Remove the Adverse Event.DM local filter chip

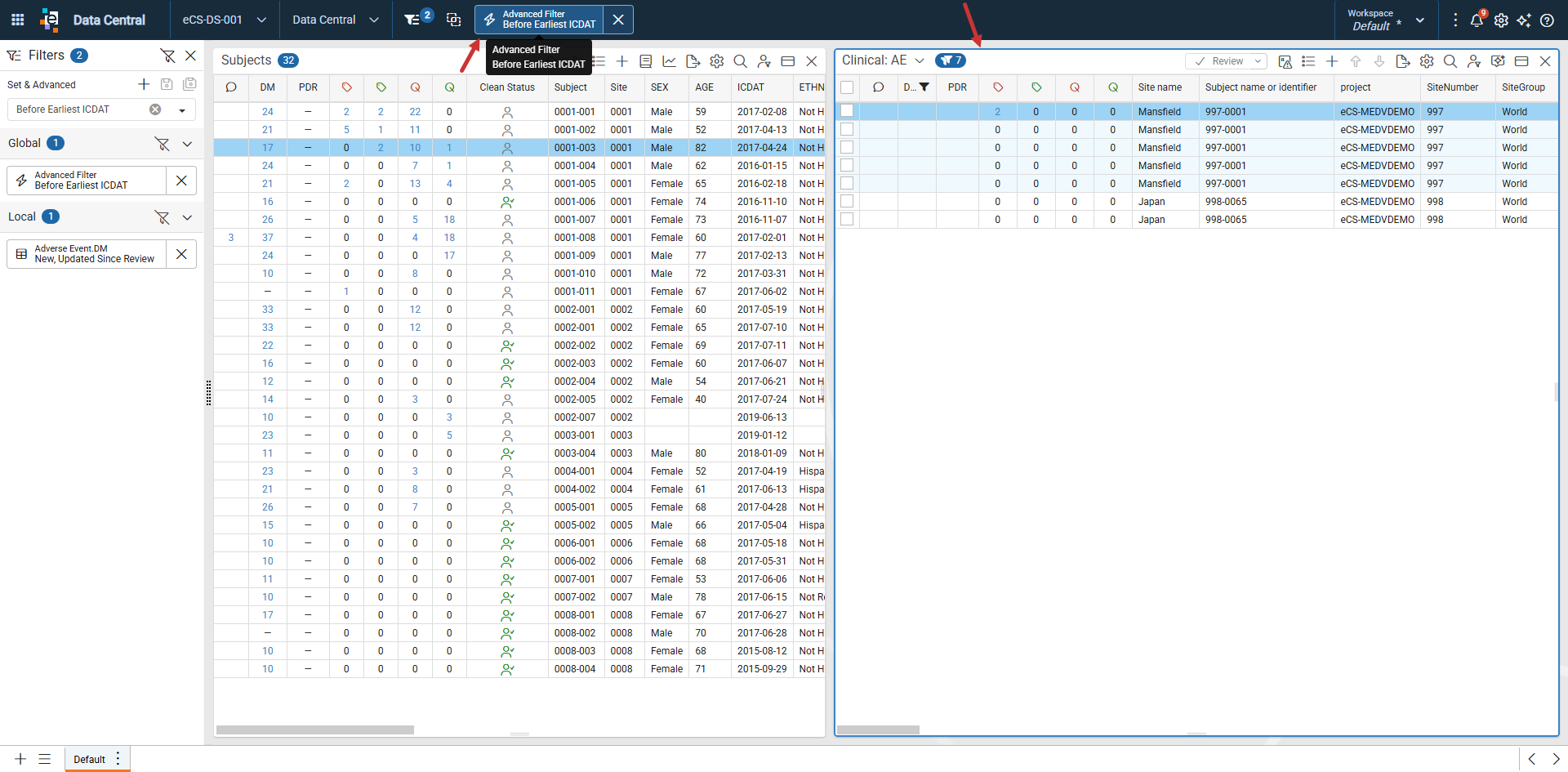point(181,254)
